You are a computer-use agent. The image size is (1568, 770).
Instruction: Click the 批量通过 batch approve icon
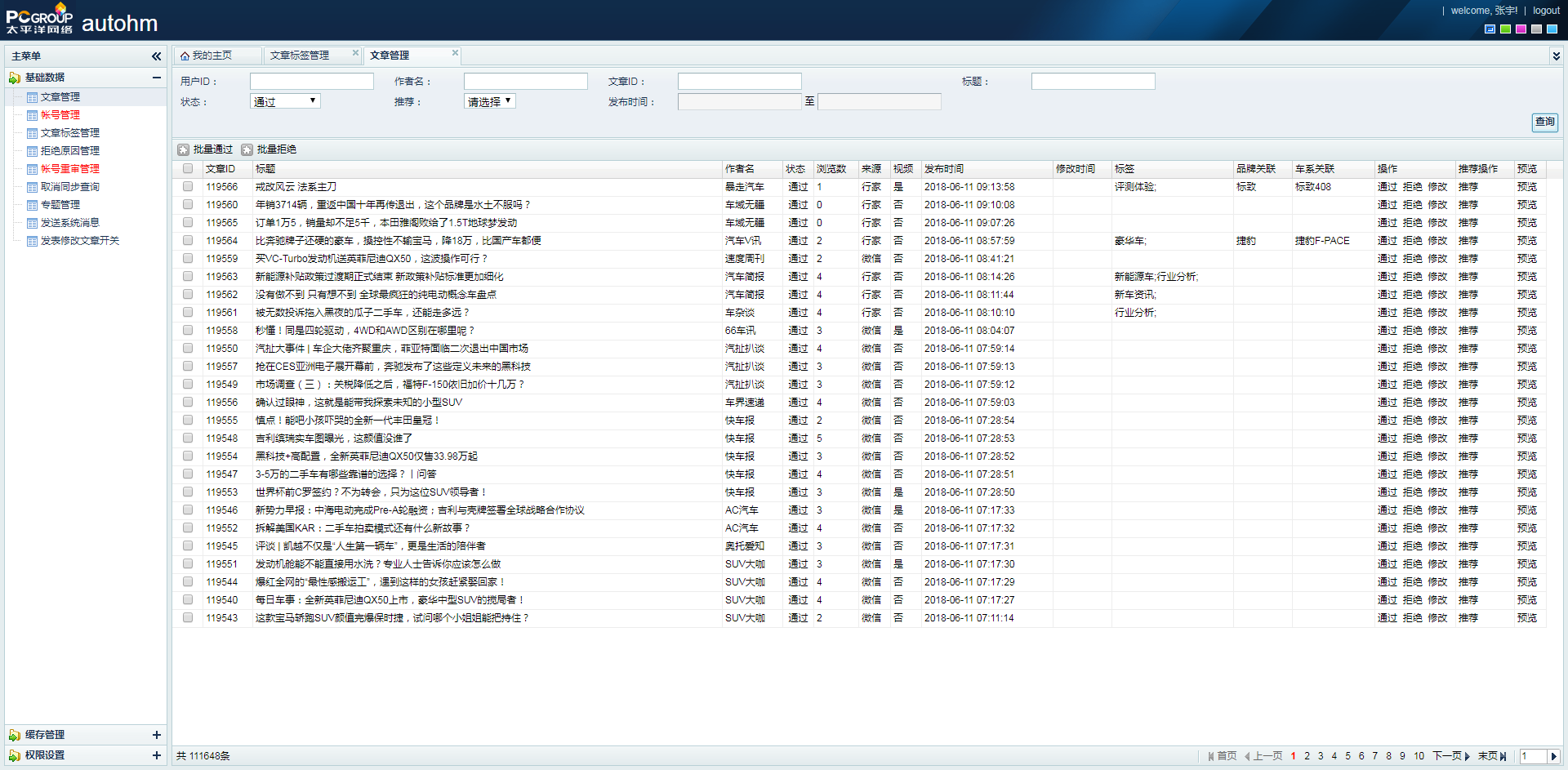point(184,149)
